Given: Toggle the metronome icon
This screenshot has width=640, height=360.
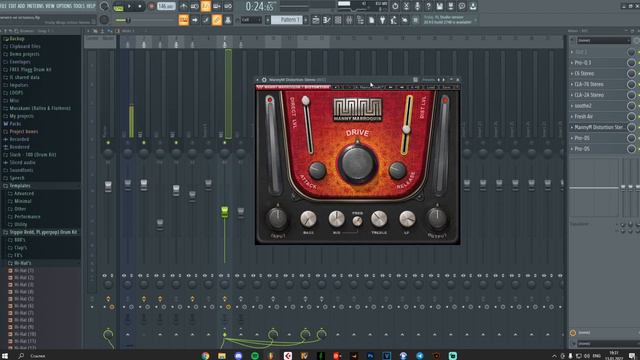Looking at the screenshot, I should tap(184, 7).
